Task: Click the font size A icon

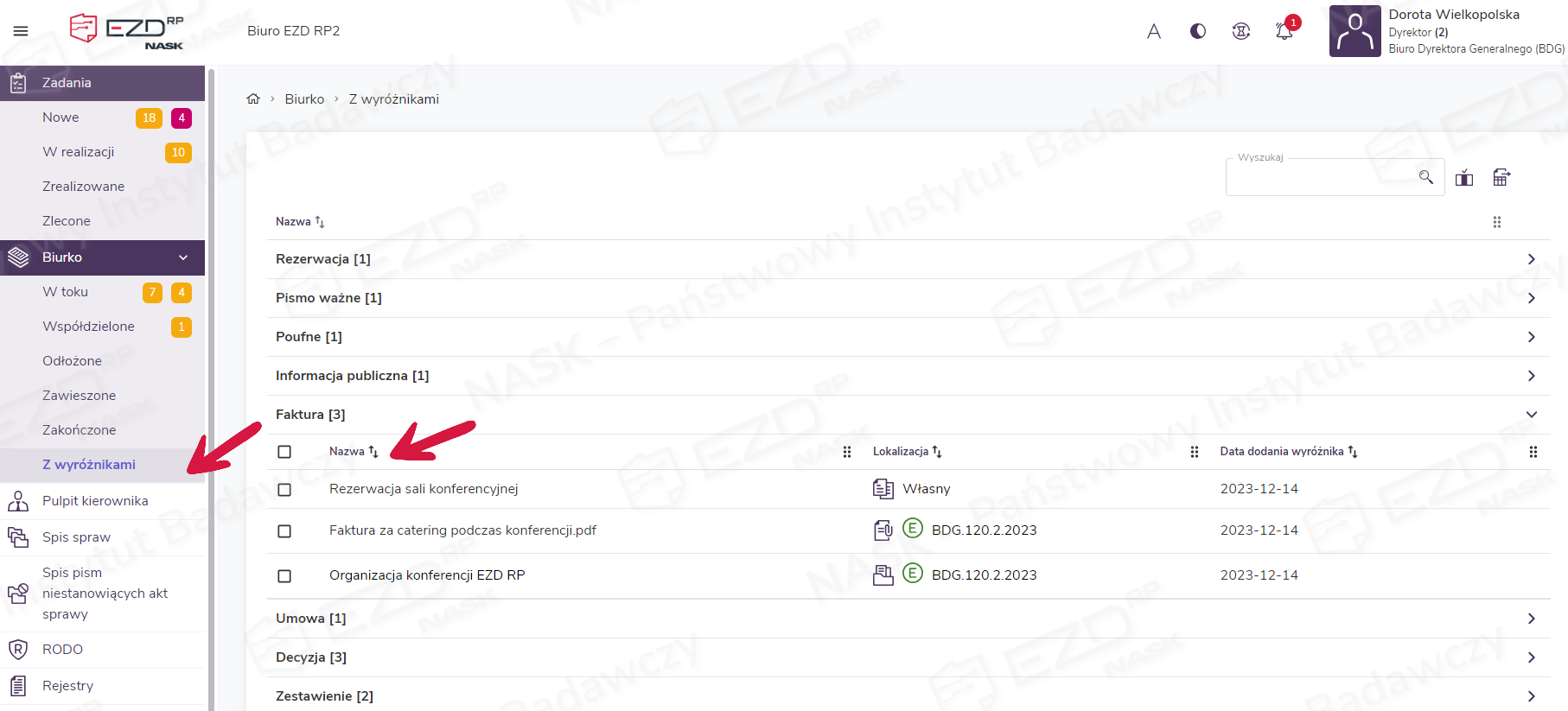Action: pos(1154,32)
